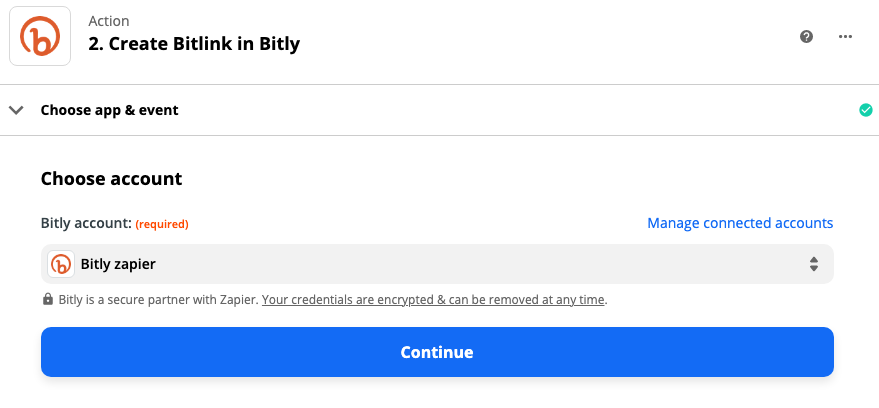The width and height of the screenshot is (879, 408).
Task: Select the Bitly zapier account text
Action: click(x=118, y=264)
